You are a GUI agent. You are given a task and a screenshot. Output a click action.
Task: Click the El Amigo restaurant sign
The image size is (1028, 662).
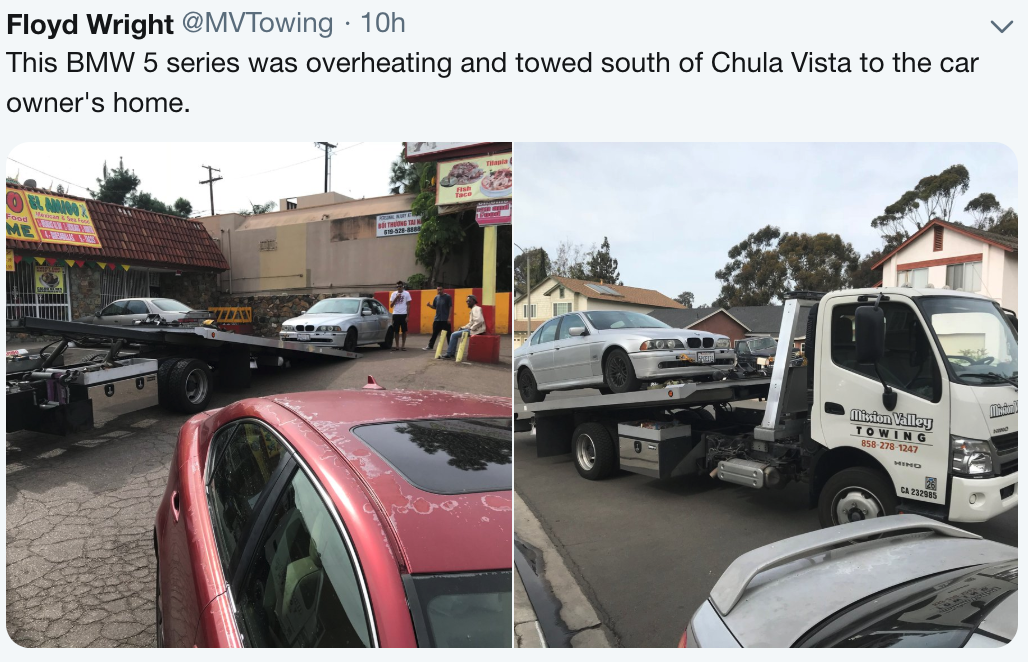(x=51, y=218)
